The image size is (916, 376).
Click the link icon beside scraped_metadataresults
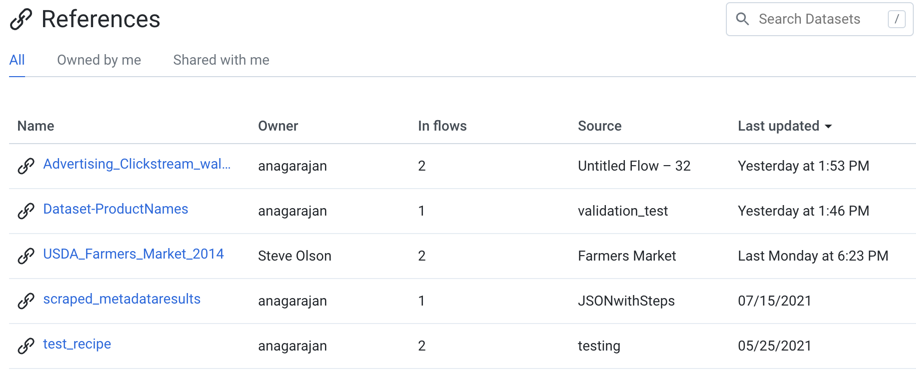[26, 301]
